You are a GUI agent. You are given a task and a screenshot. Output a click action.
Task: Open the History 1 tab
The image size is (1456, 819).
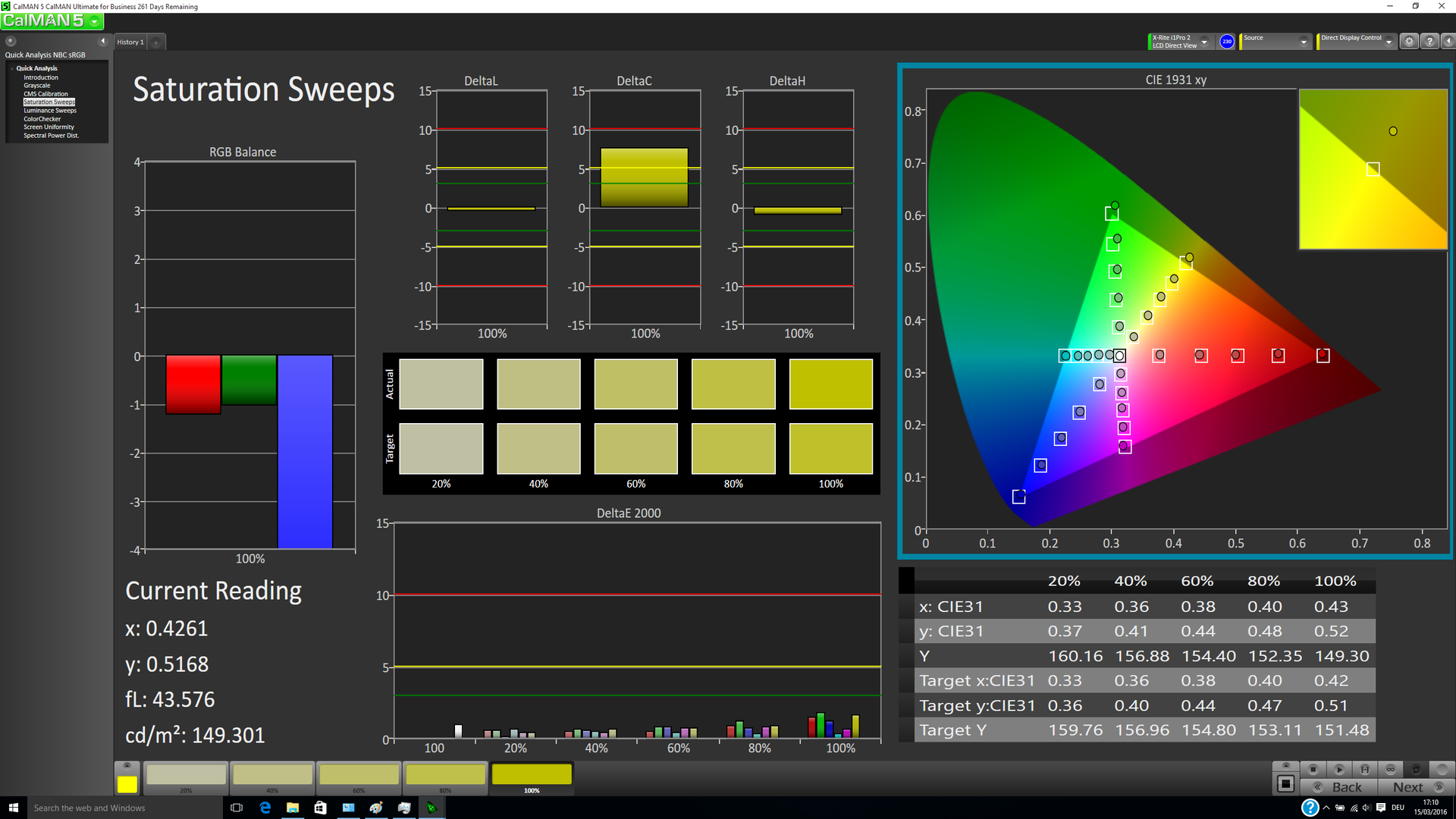(x=130, y=42)
